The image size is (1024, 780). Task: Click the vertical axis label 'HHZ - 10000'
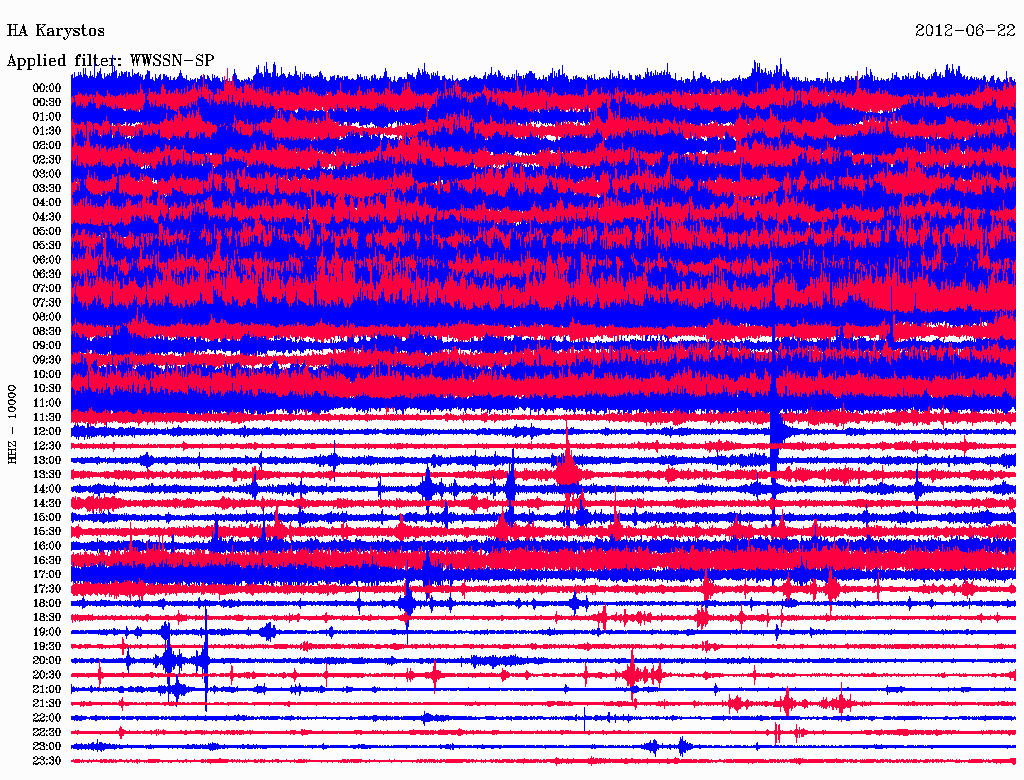pos(12,425)
